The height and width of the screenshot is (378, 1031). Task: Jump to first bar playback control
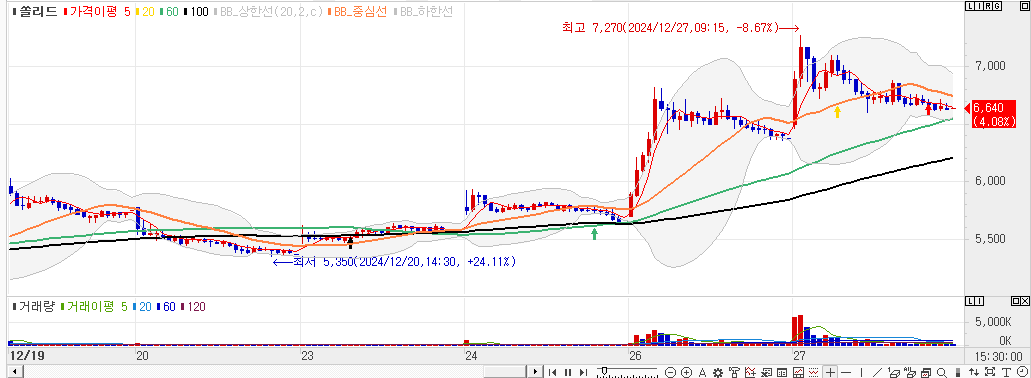click(x=552, y=372)
